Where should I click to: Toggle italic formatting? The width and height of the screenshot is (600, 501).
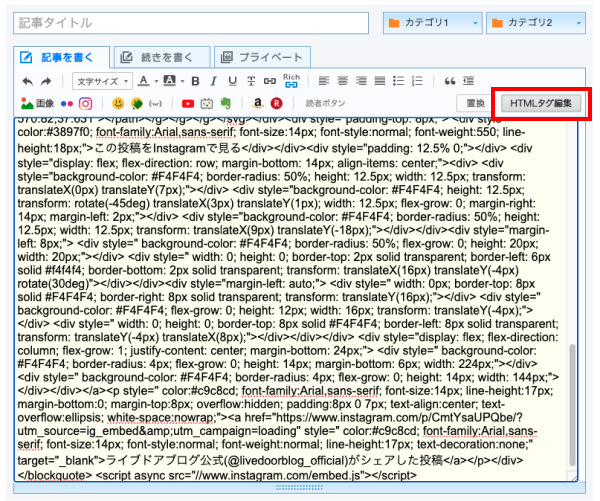214,81
